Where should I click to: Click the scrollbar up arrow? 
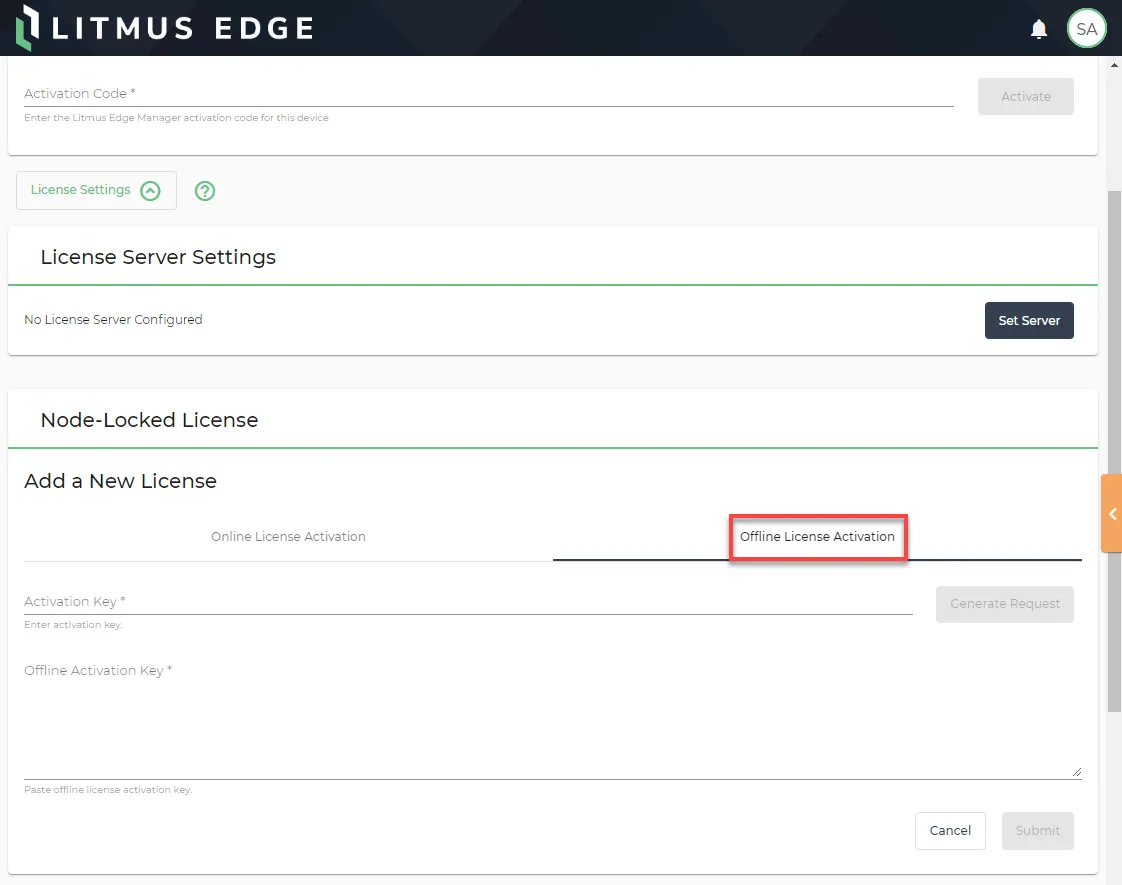coord(1114,64)
